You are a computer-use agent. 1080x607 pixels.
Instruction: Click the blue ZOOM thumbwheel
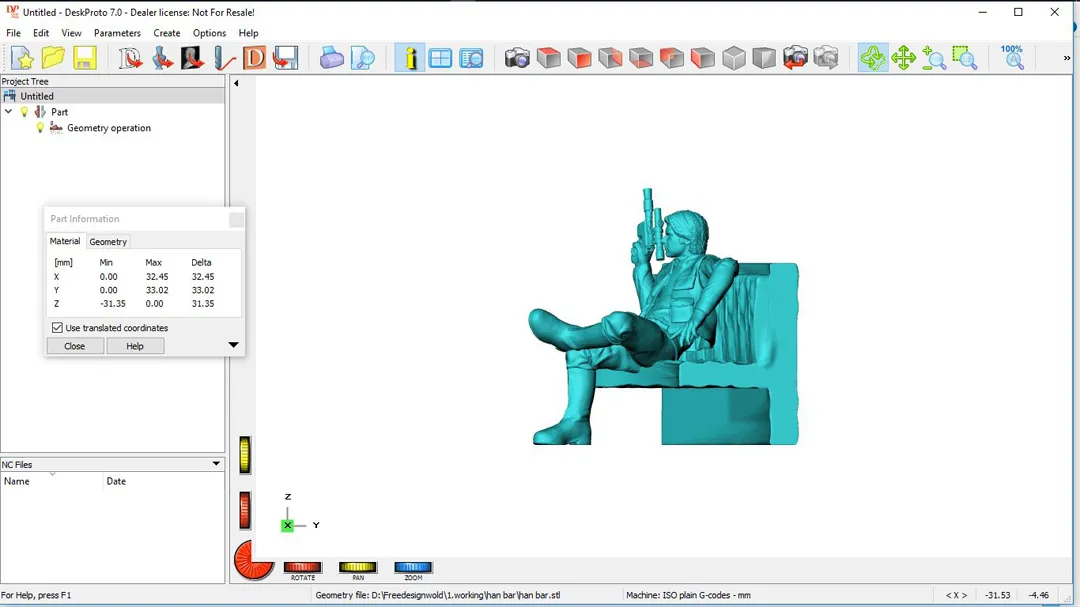pos(413,567)
